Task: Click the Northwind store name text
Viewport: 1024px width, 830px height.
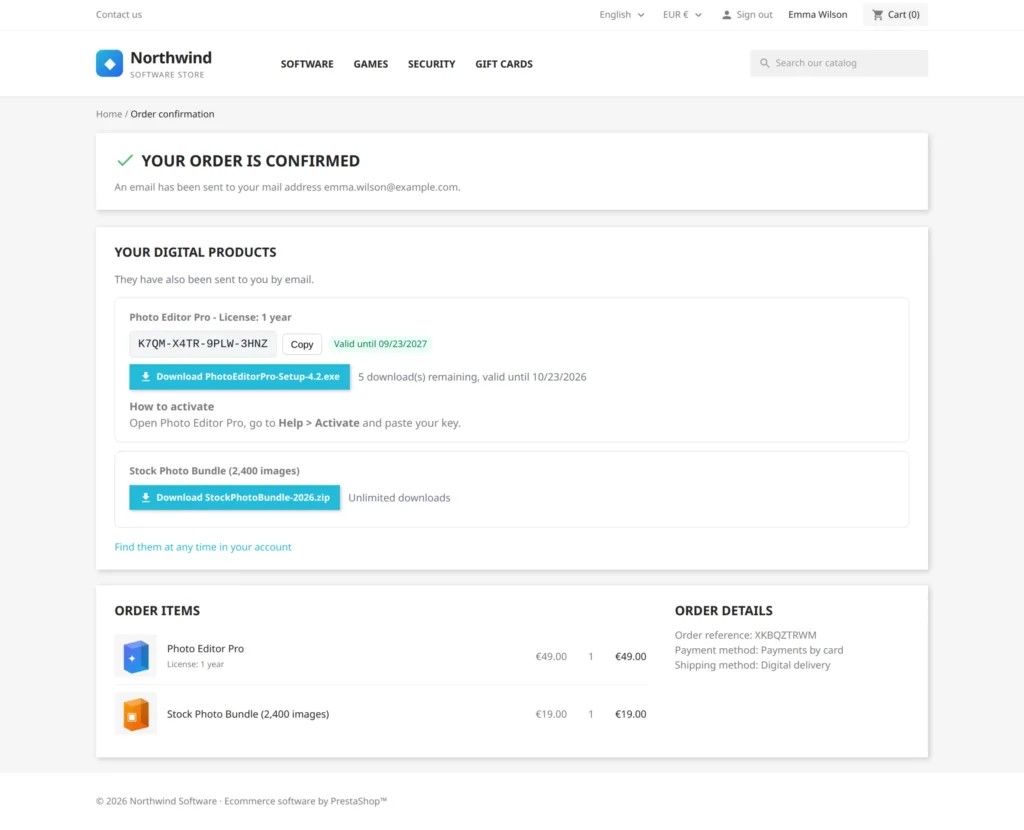Action: tap(171, 57)
